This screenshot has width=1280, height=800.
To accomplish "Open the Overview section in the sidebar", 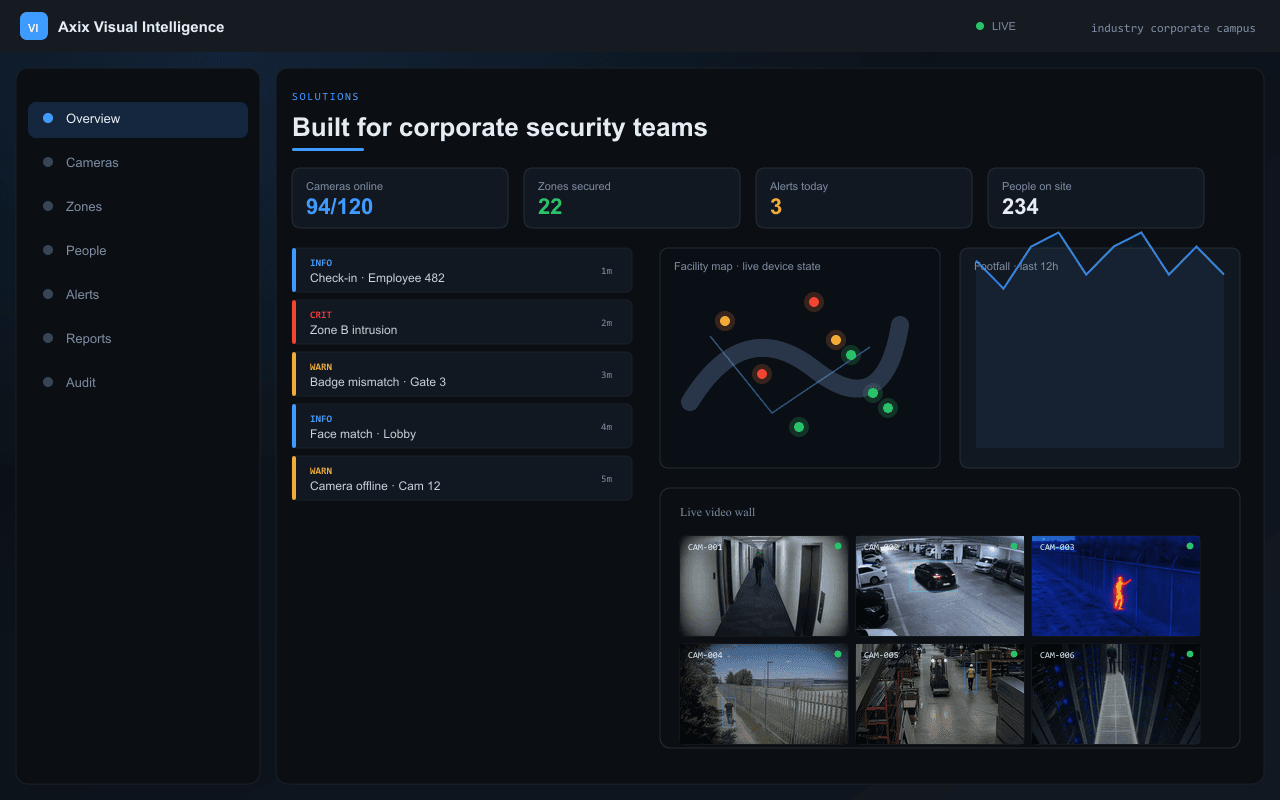I will click(138, 119).
